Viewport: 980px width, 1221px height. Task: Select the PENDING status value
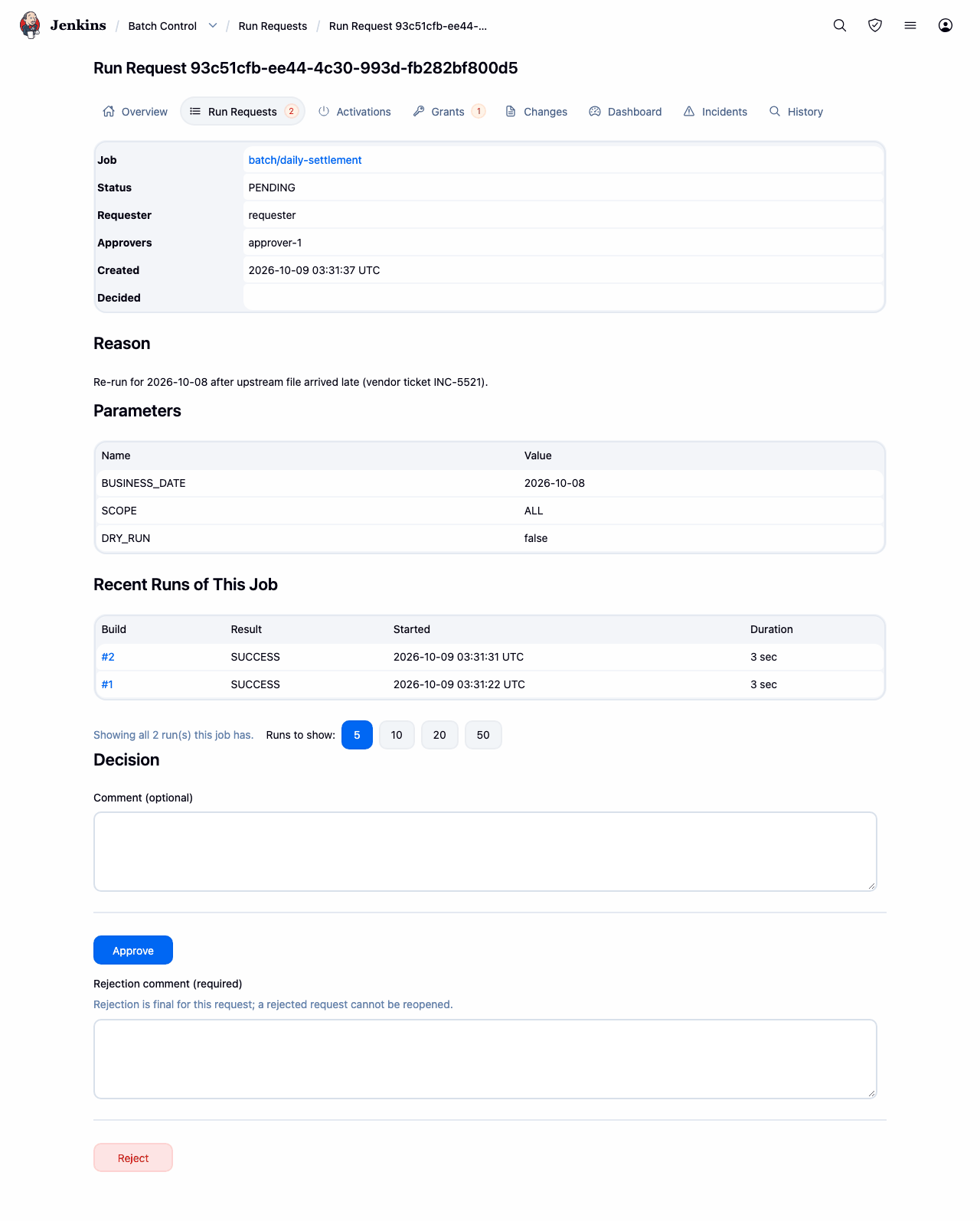coord(272,188)
